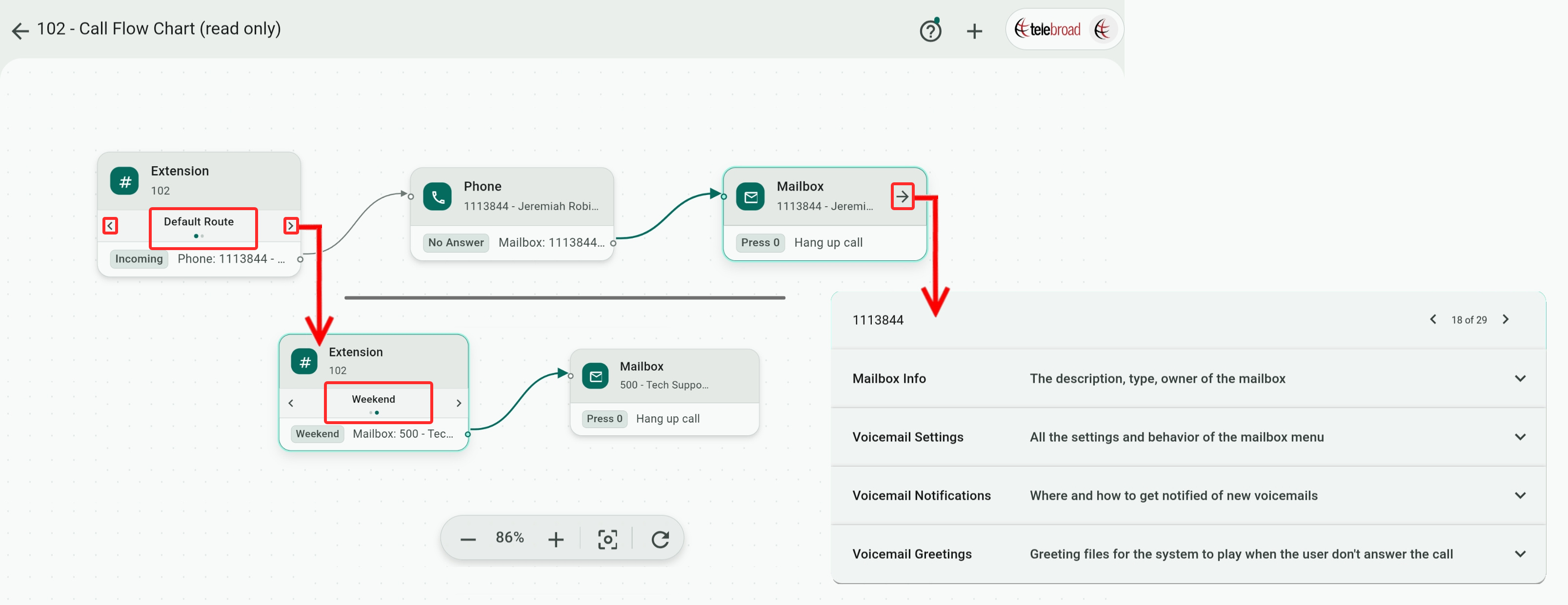Go to next mailbox after 18 of 29
1568x605 pixels.
(1505, 319)
